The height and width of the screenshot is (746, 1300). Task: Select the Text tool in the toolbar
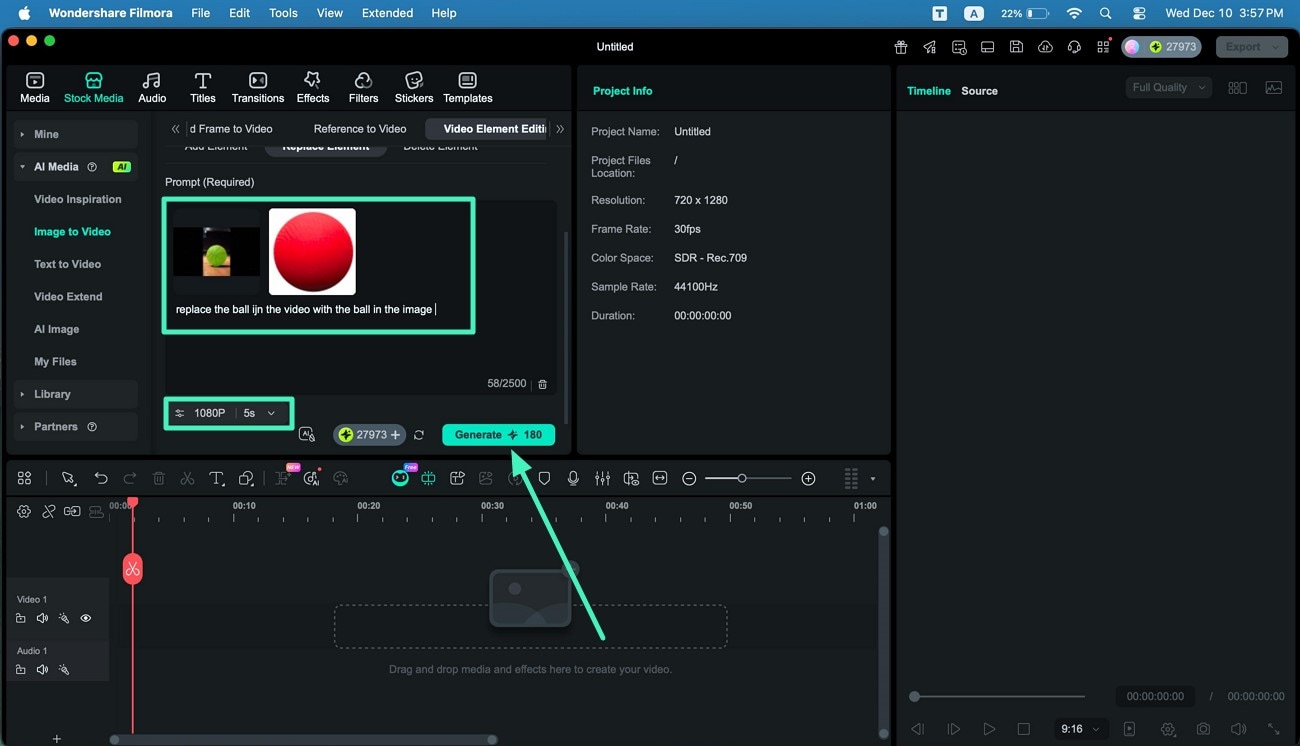tap(217, 478)
